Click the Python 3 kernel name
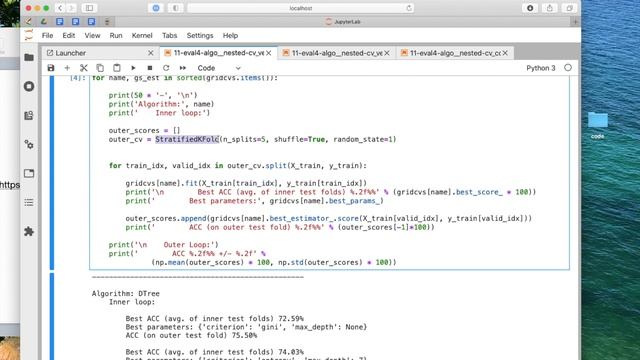Image resolution: width=640 pixels, height=360 pixels. [540, 68]
